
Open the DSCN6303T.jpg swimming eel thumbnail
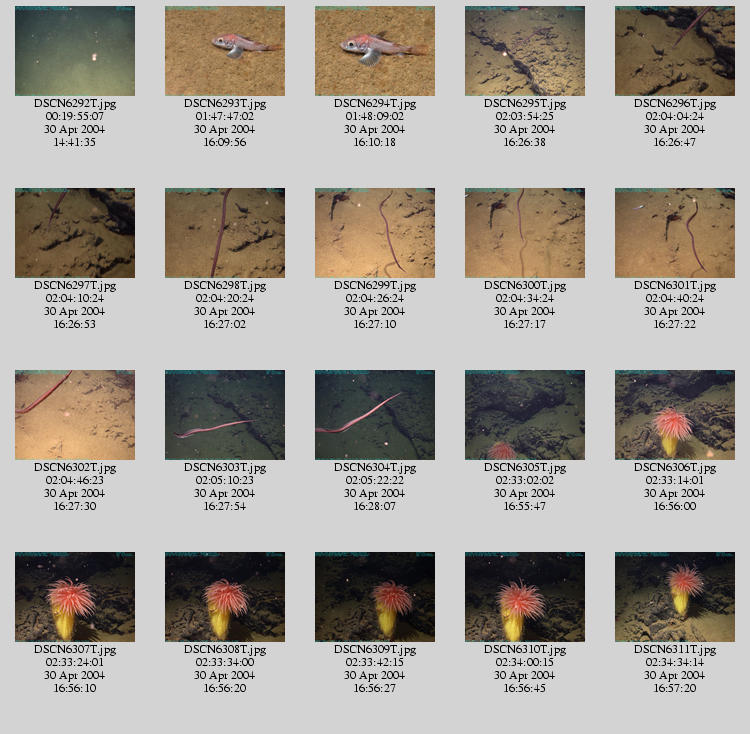click(x=225, y=415)
